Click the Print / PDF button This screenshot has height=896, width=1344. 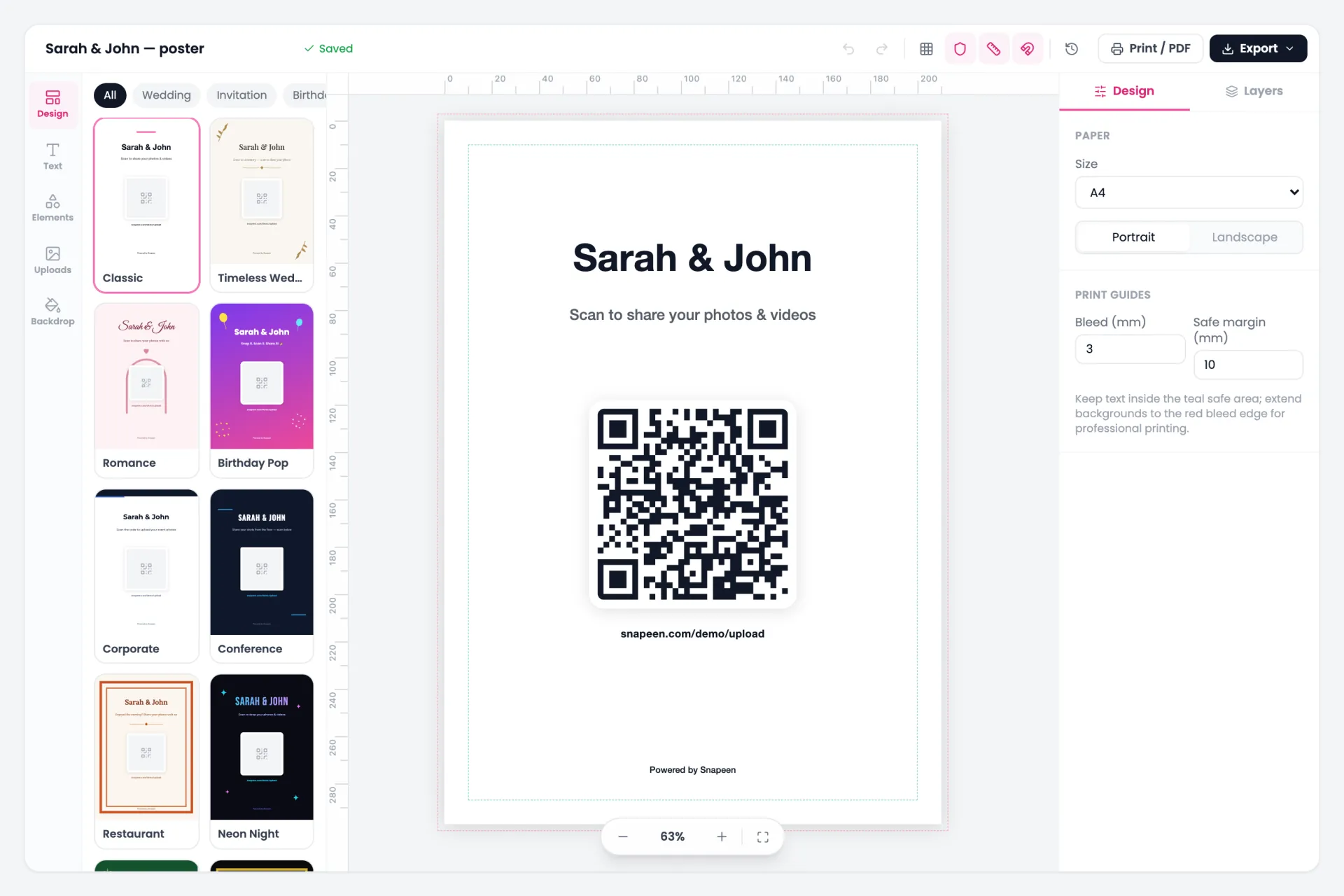coord(1150,49)
